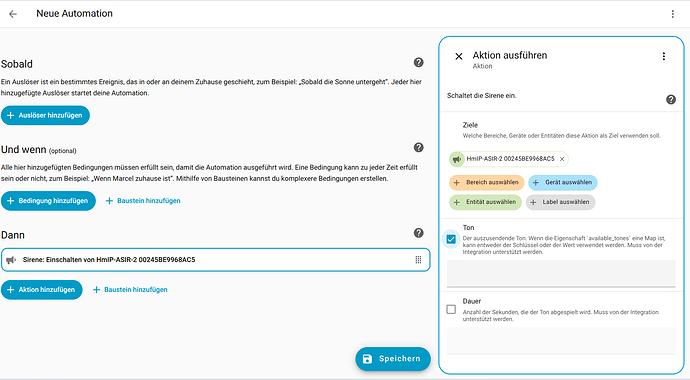Uncheck the Ton checkbox
The height and width of the screenshot is (380, 690).
click(451, 239)
